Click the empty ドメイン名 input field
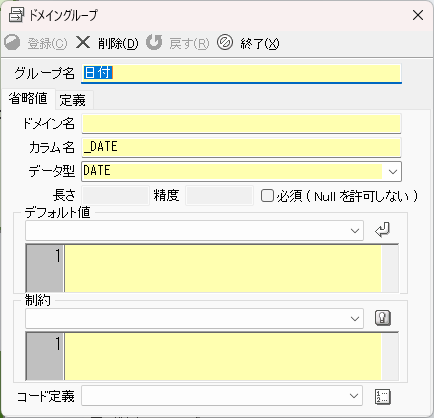The image size is (434, 418). pyautogui.click(x=241, y=123)
